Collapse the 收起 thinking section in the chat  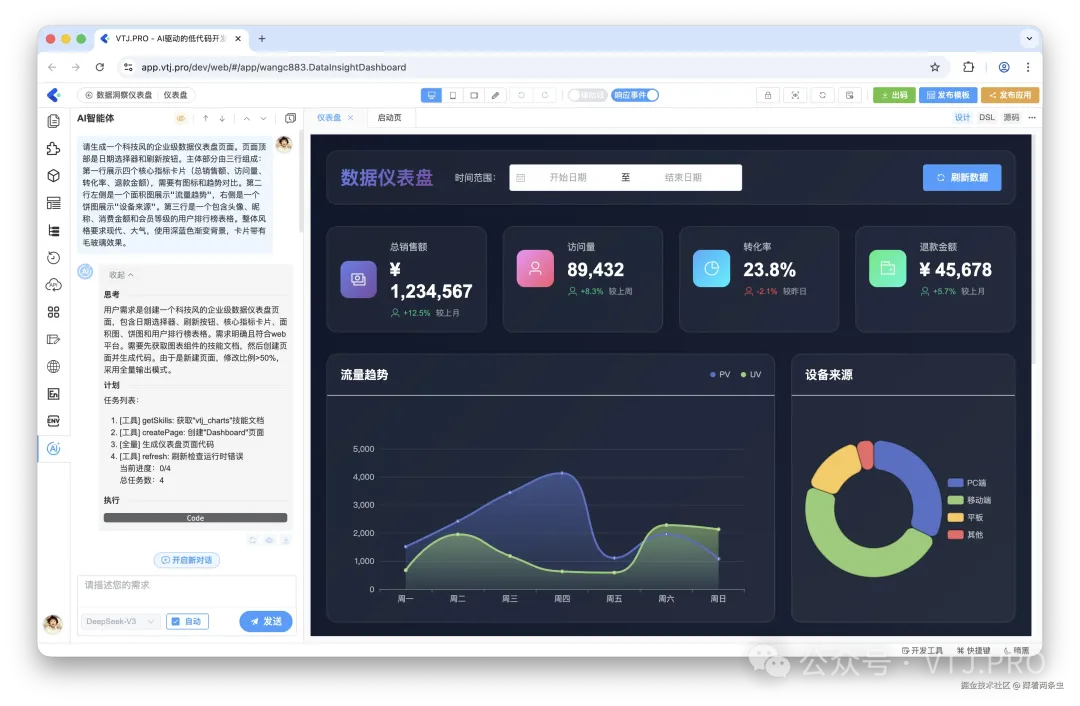coord(117,273)
